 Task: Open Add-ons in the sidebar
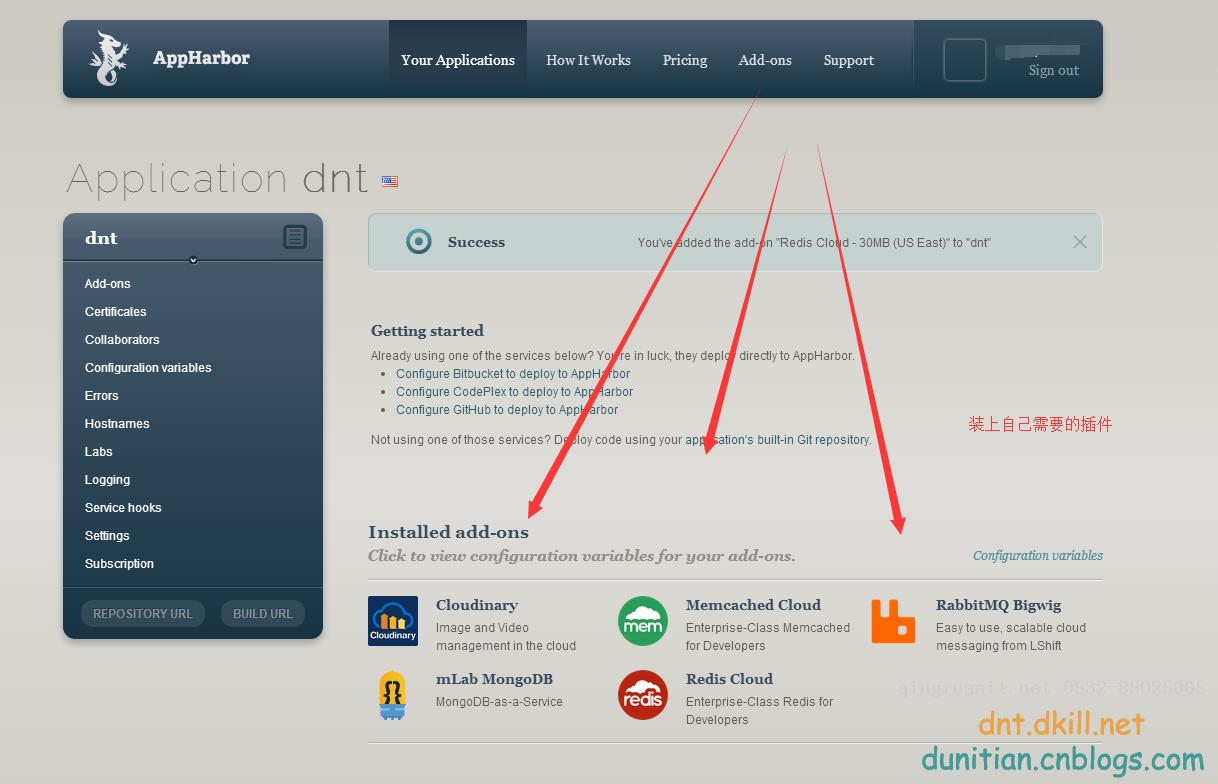[x=108, y=284]
